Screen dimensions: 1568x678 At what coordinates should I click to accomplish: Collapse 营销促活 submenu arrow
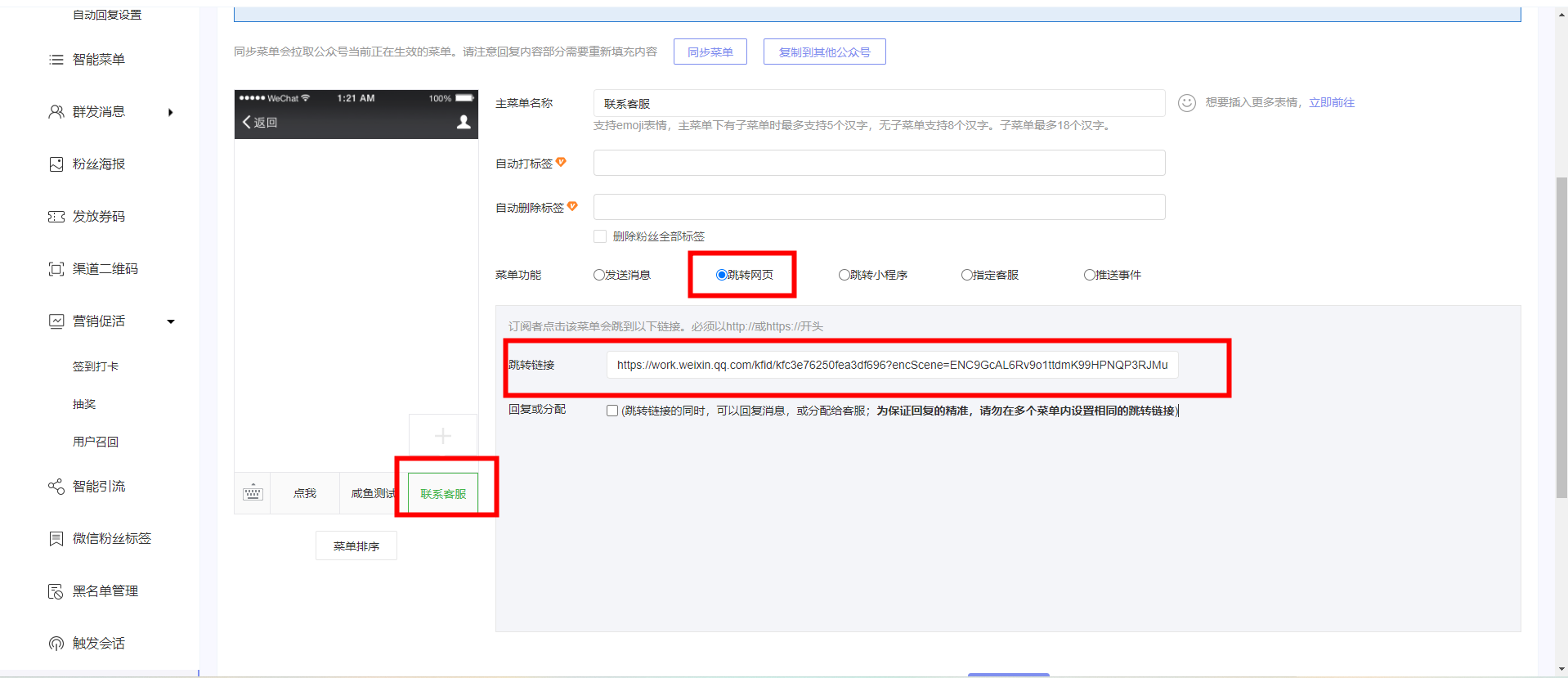click(x=171, y=321)
